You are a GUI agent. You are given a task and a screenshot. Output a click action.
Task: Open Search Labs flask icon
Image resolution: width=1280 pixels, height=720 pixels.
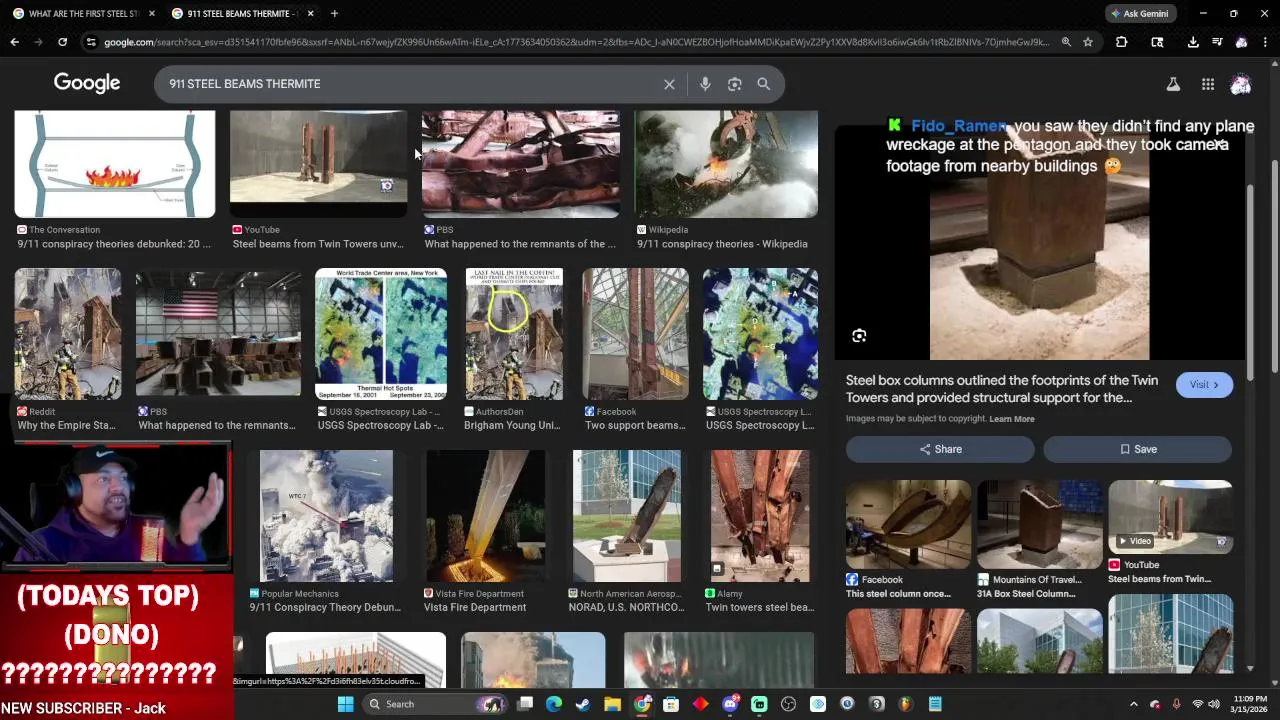[x=1173, y=84]
